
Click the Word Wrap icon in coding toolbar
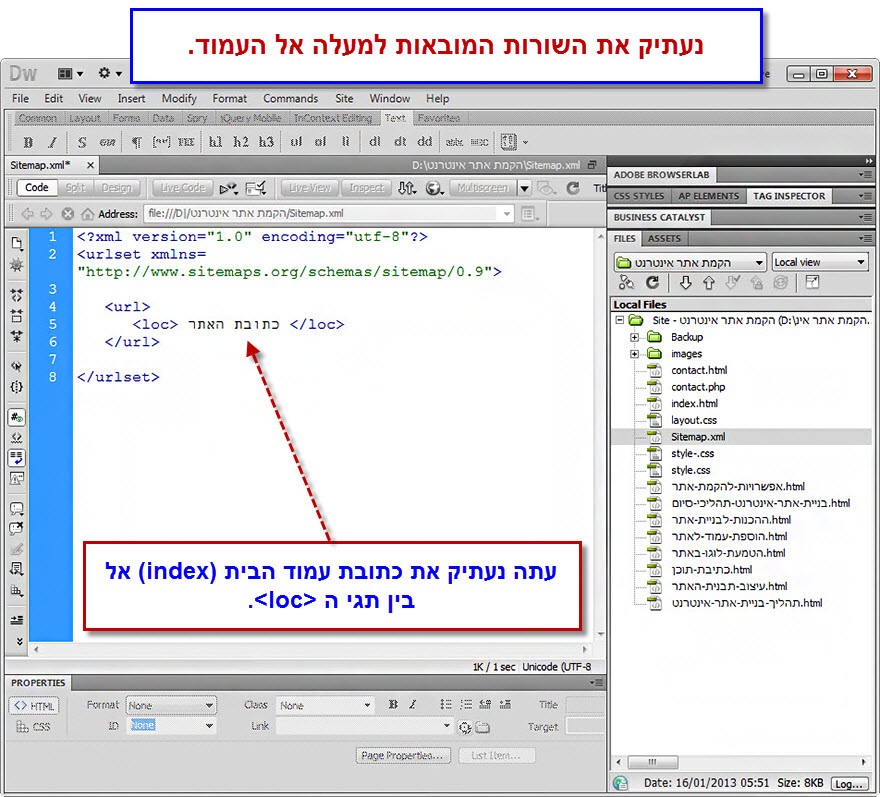(17, 458)
